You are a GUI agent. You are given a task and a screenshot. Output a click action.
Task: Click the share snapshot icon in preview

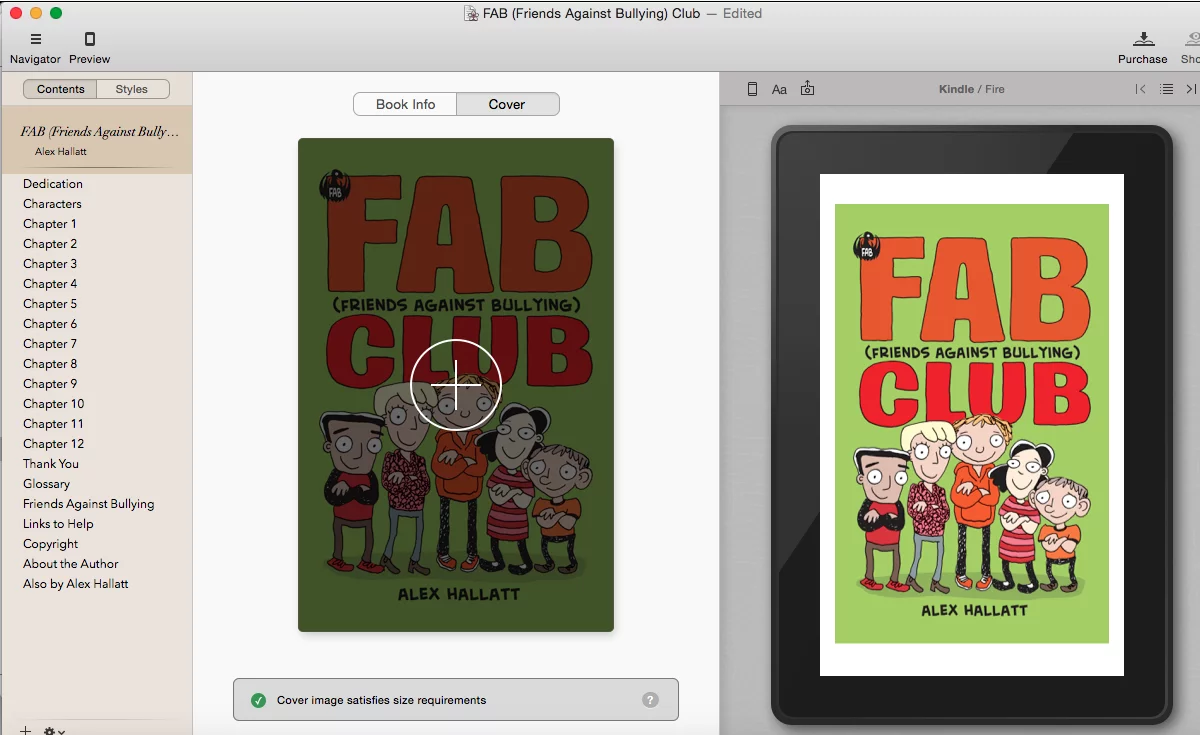(807, 89)
